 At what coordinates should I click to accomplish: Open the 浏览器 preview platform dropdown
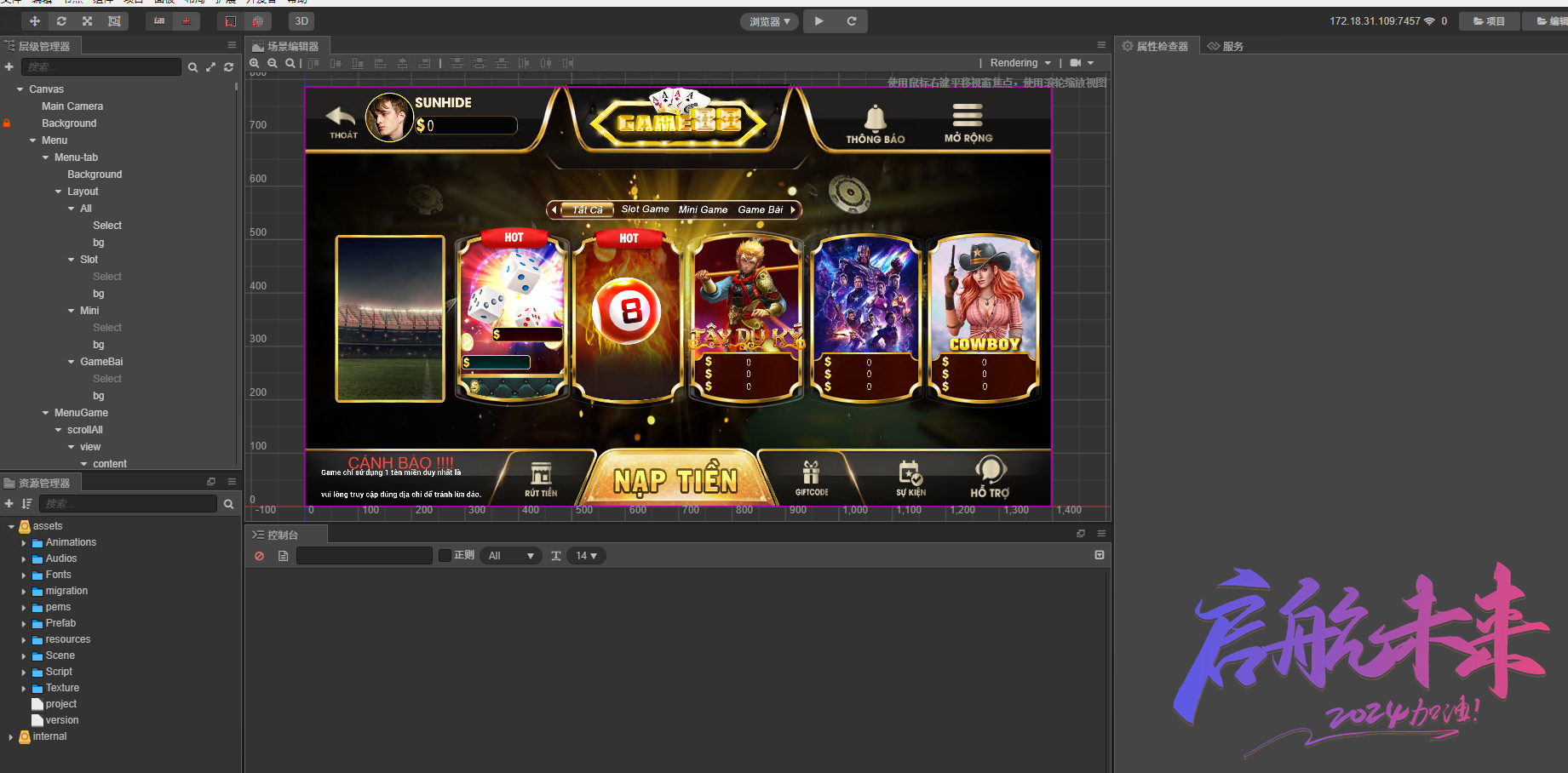[769, 21]
